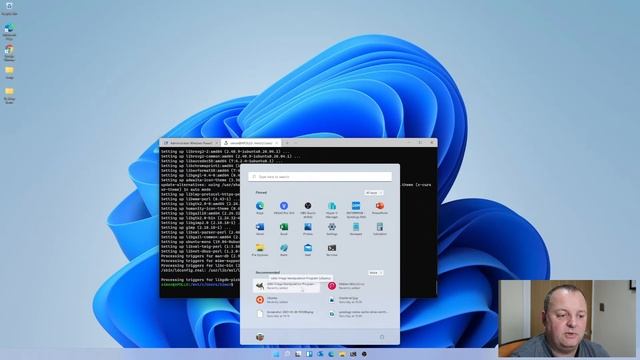Open the upper yellow desktop folder

pos(9,73)
